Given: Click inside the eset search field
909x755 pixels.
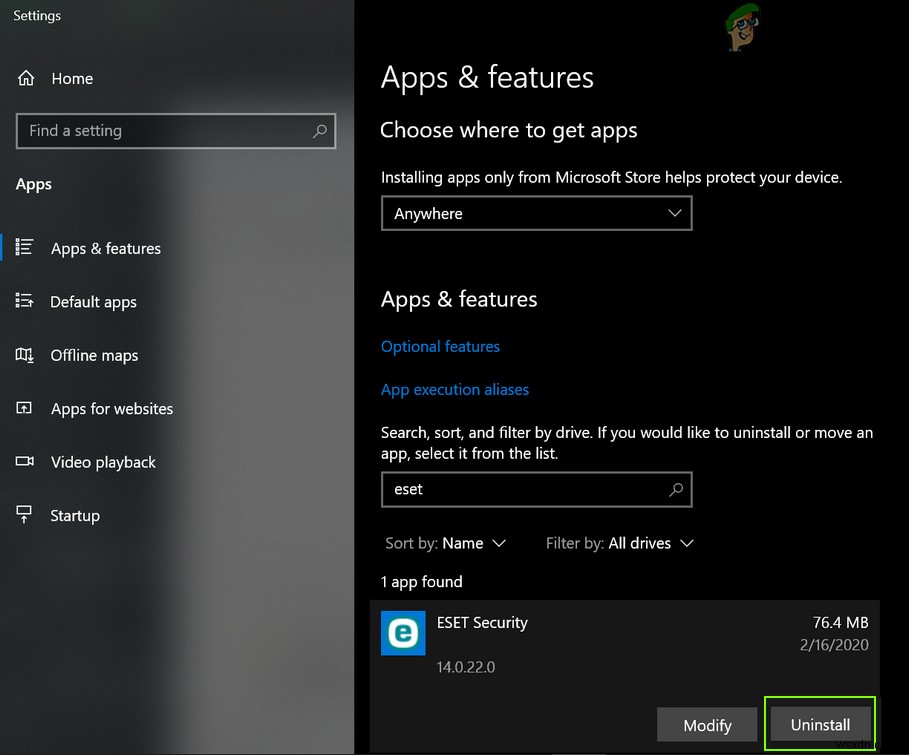Looking at the screenshot, I should pos(500,489).
